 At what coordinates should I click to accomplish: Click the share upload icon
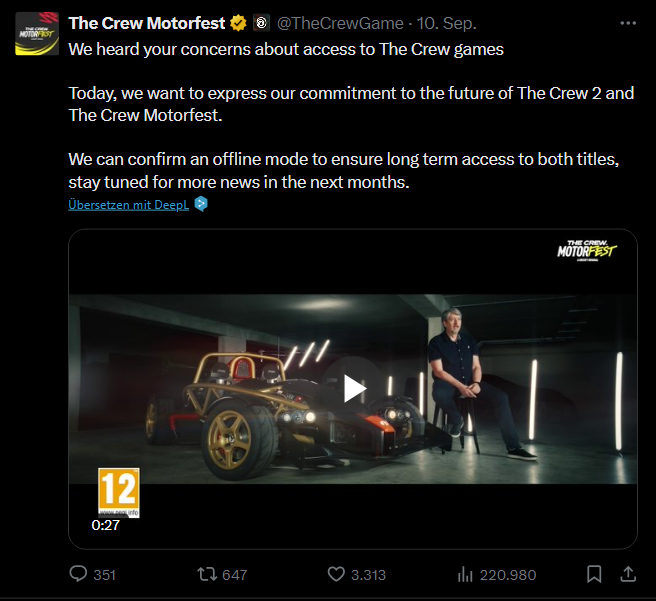[x=628, y=573]
